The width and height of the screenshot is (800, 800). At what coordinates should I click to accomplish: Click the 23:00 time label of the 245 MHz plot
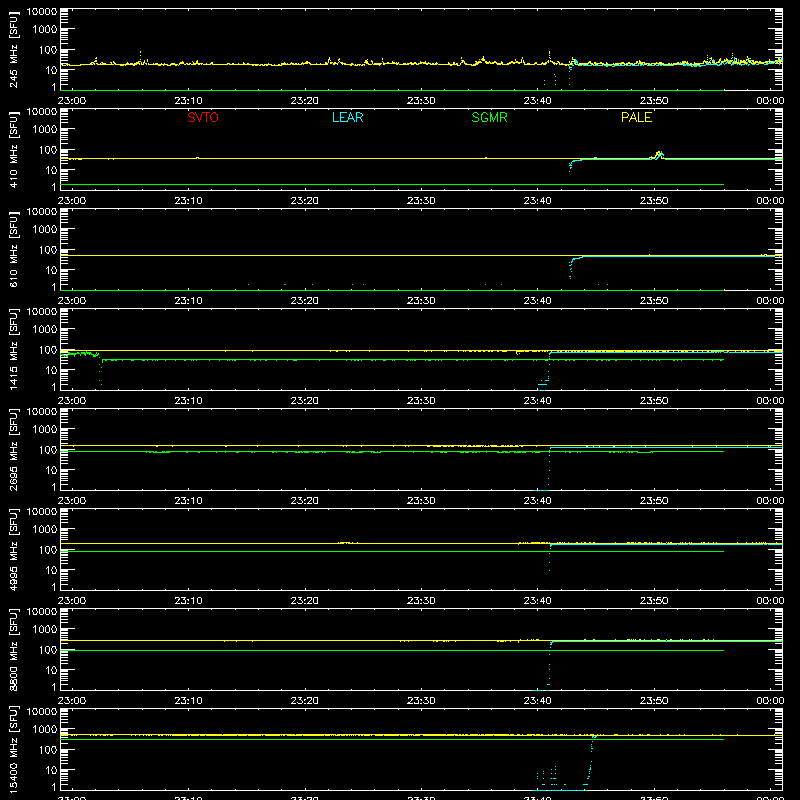72,101
